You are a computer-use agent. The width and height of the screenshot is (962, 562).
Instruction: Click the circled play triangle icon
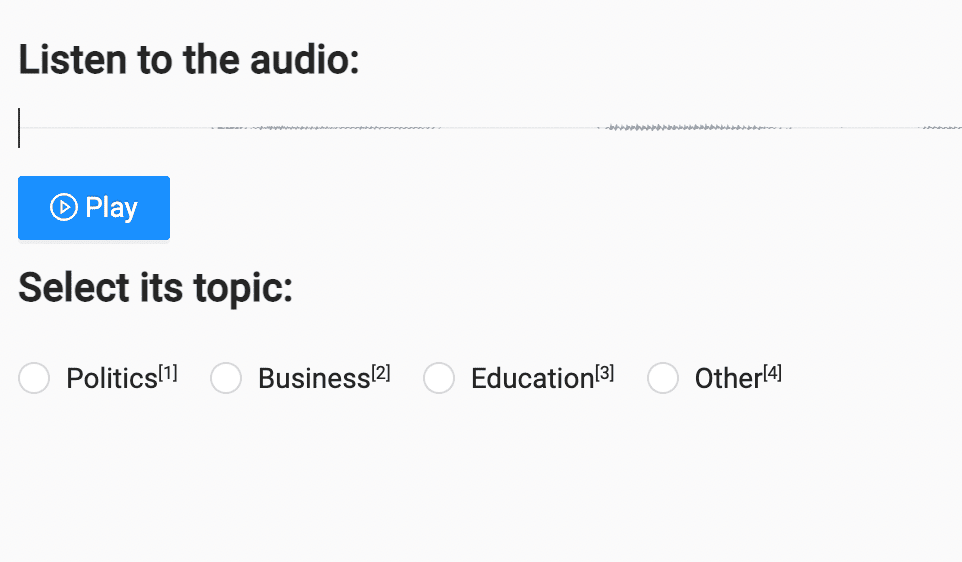[x=63, y=207]
